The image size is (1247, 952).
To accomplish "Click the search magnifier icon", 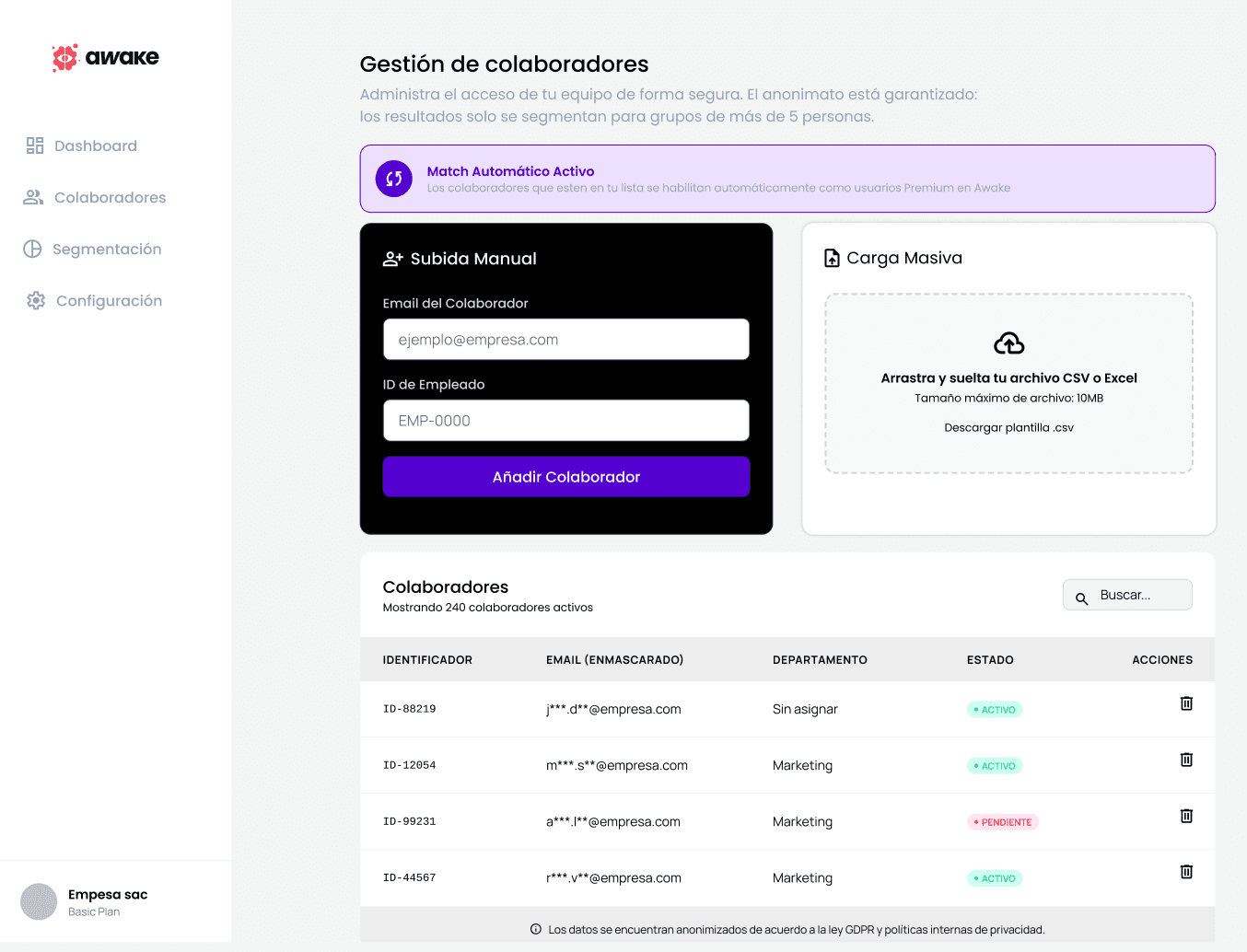I will [x=1082, y=598].
